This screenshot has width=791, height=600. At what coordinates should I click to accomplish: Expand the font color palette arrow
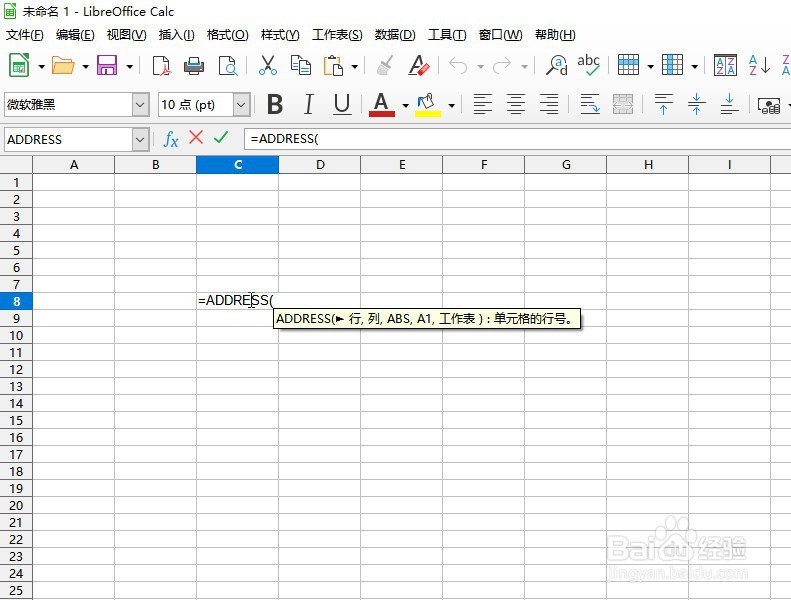coord(405,105)
